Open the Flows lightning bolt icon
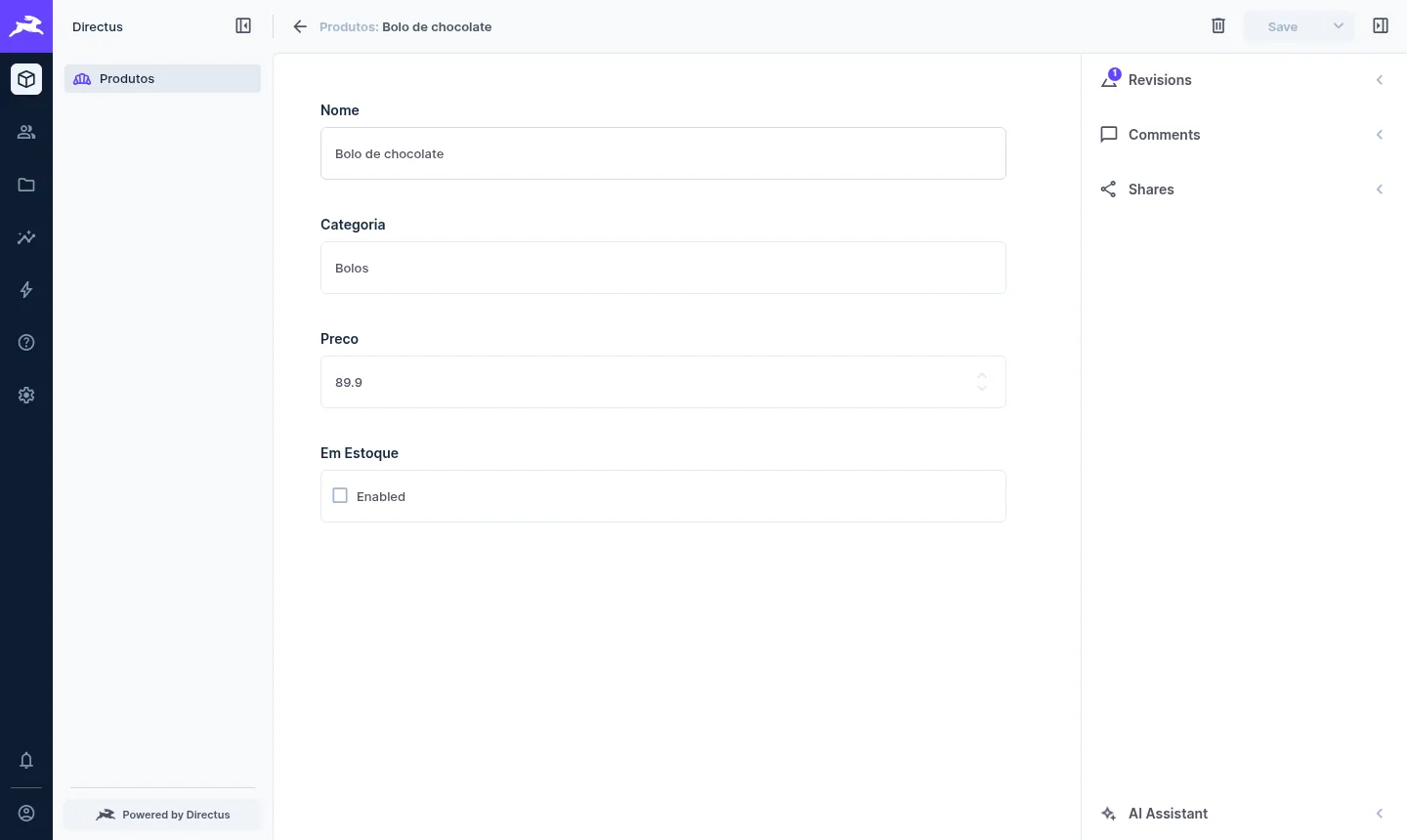Viewport: 1407px width, 840px height. point(26,290)
